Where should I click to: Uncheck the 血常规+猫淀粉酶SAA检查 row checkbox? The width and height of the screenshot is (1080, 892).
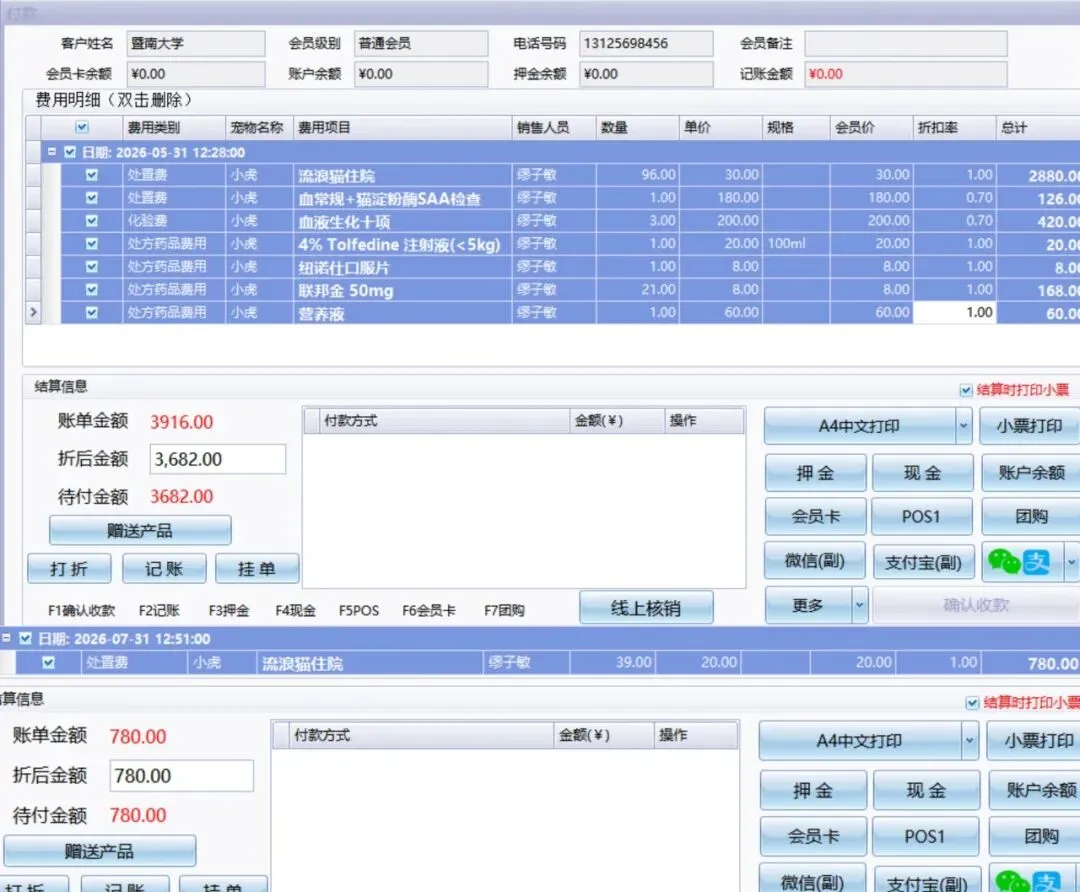(92, 198)
